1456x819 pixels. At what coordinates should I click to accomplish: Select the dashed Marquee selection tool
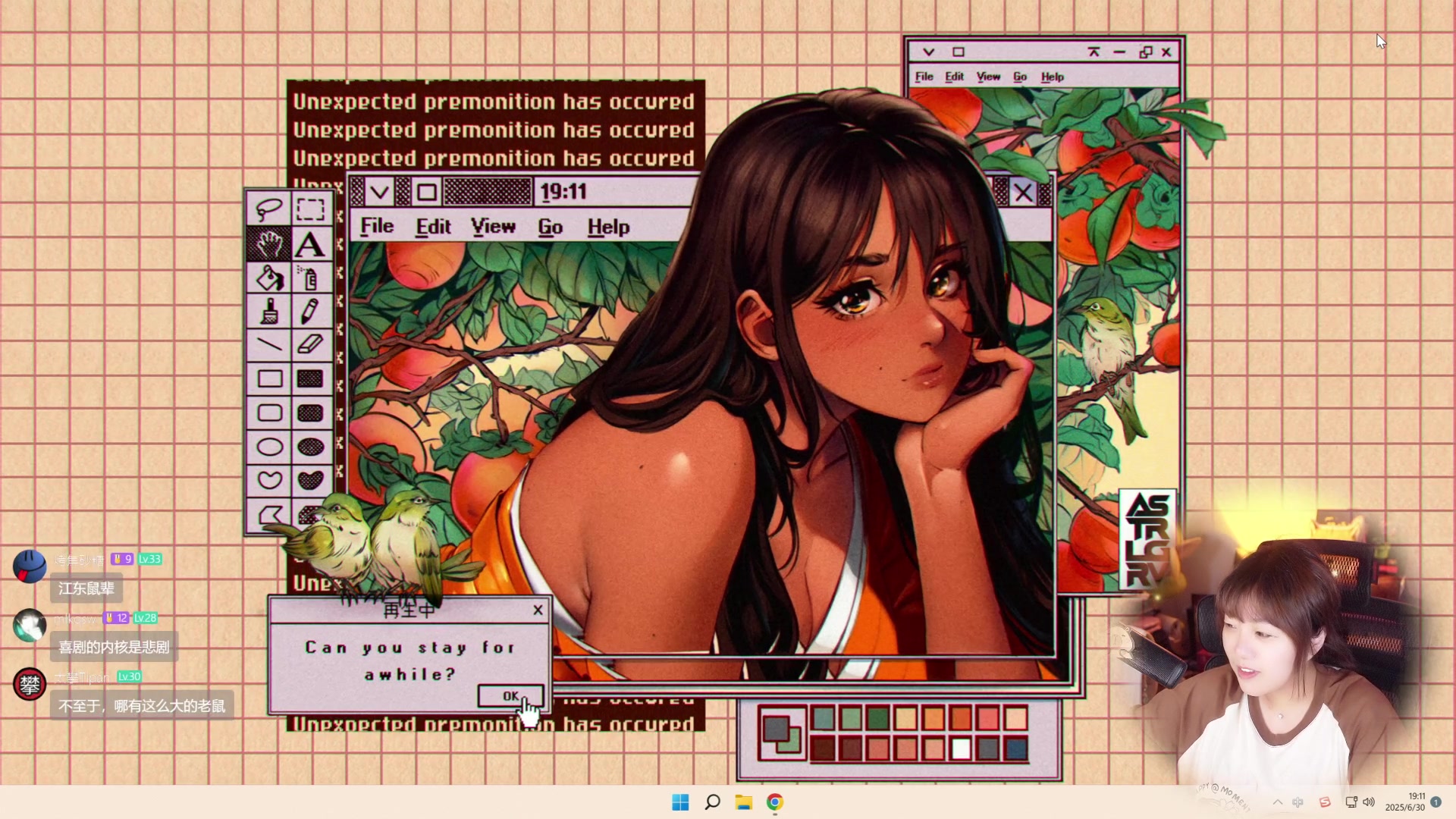click(310, 209)
